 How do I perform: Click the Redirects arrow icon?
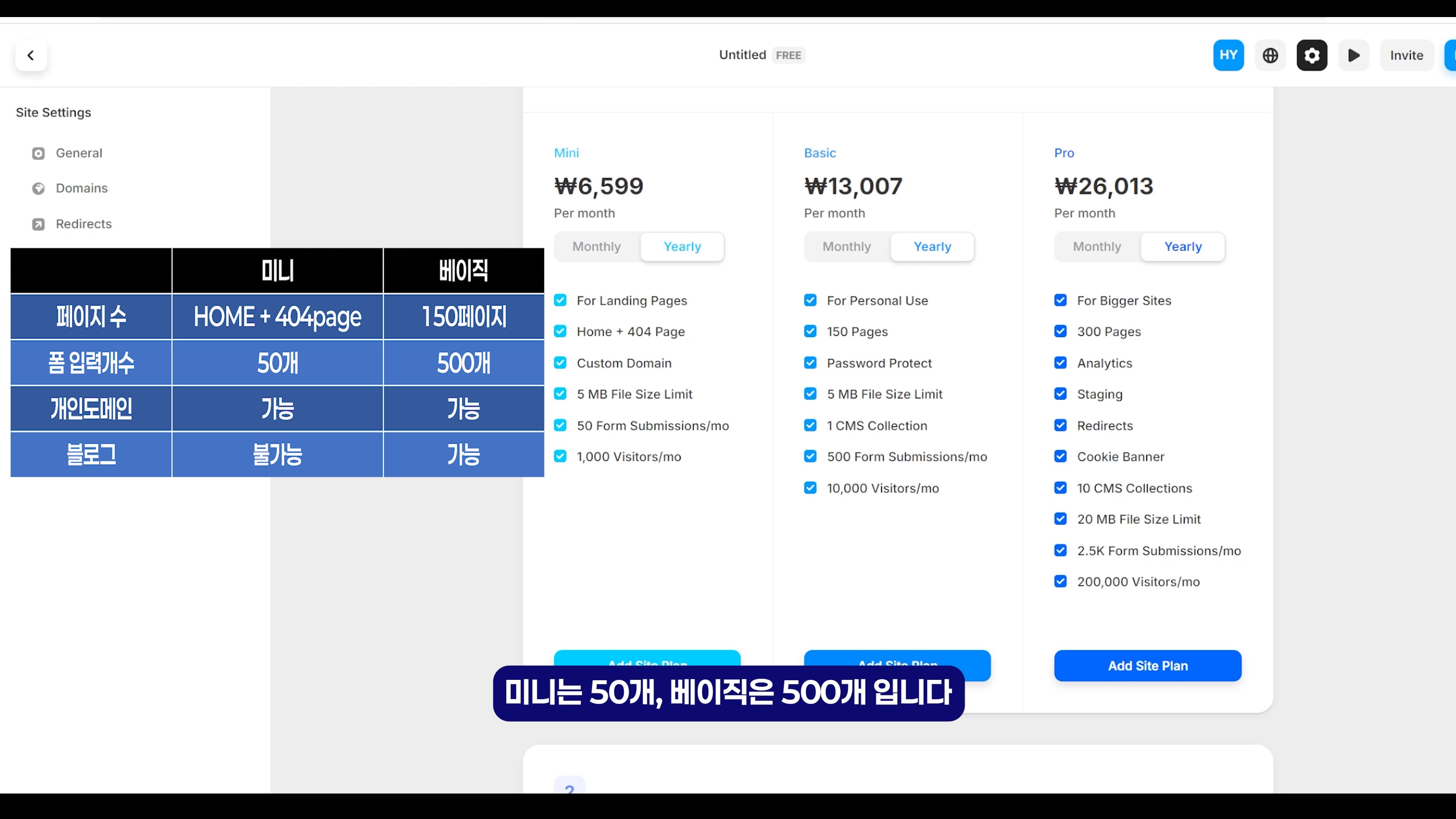click(x=38, y=224)
